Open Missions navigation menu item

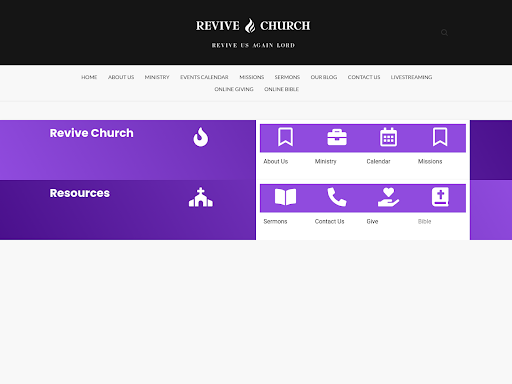tap(252, 77)
